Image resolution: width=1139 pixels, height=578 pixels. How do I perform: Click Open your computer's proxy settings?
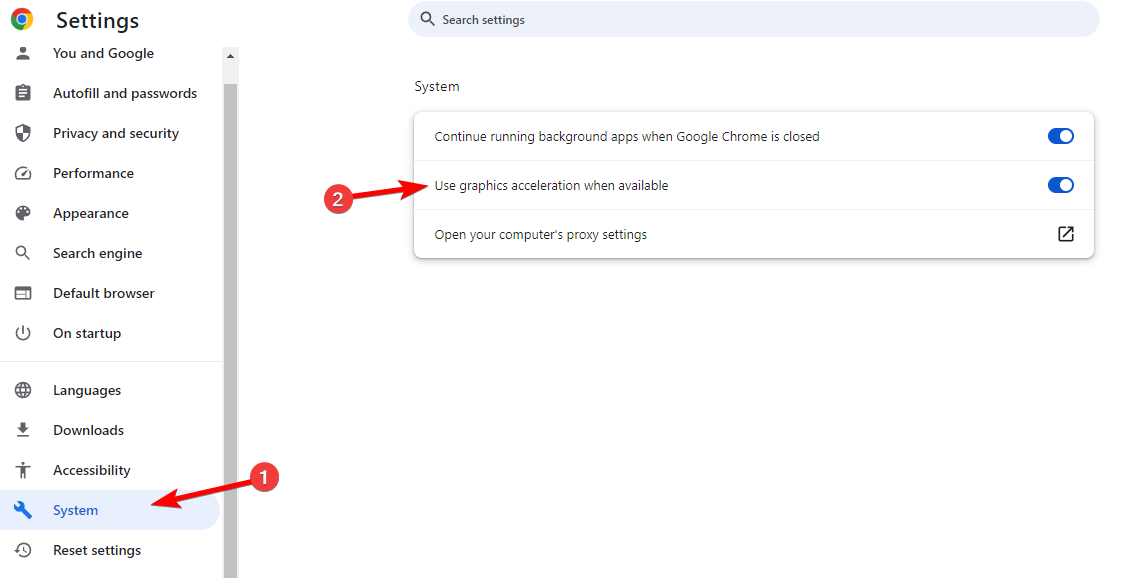point(540,235)
